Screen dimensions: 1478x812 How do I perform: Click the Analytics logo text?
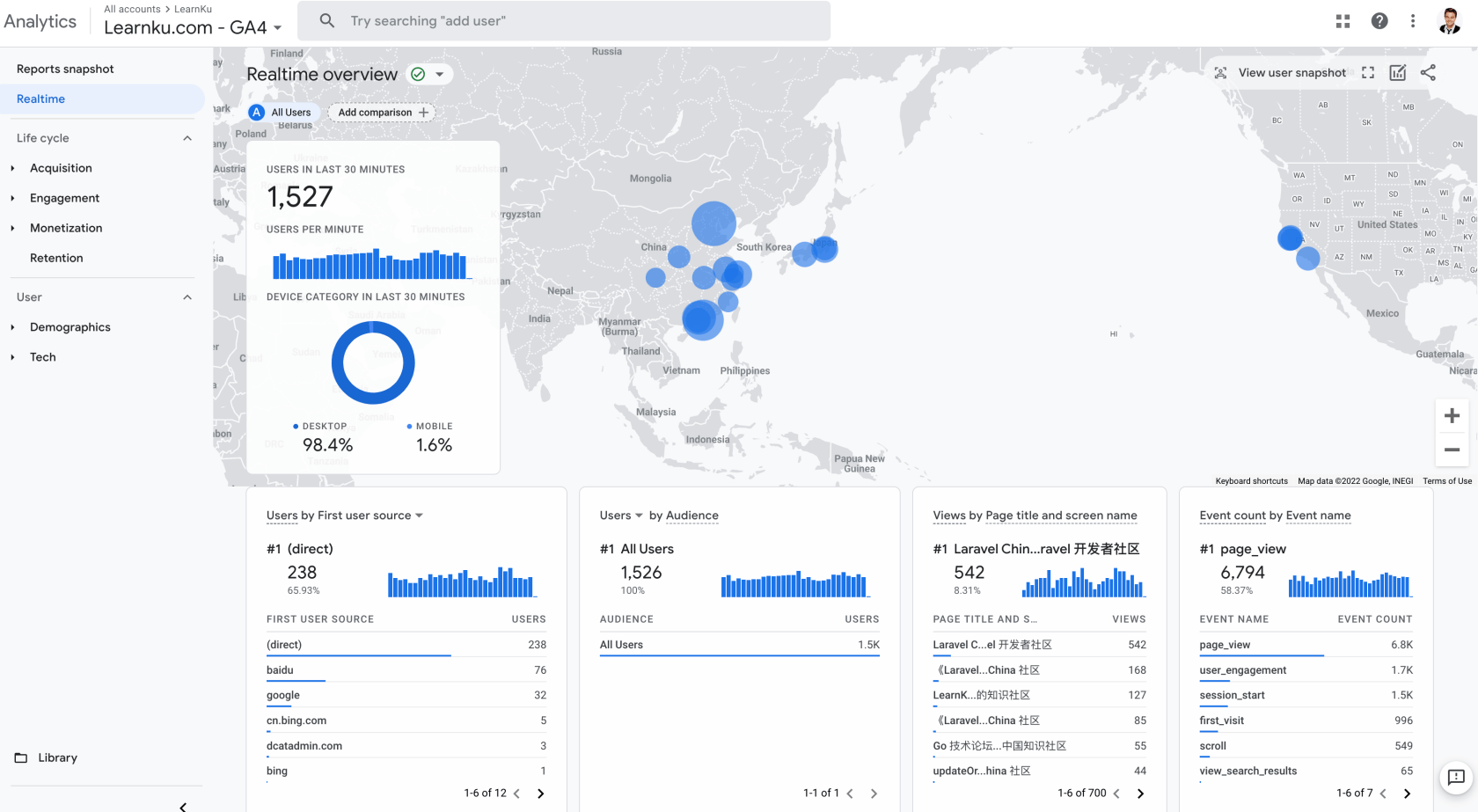point(40,21)
